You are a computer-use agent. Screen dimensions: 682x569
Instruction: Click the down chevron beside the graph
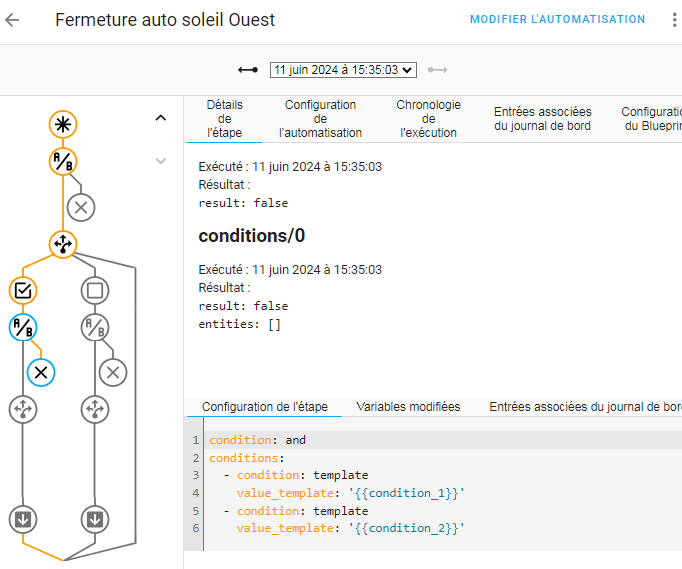click(x=161, y=161)
